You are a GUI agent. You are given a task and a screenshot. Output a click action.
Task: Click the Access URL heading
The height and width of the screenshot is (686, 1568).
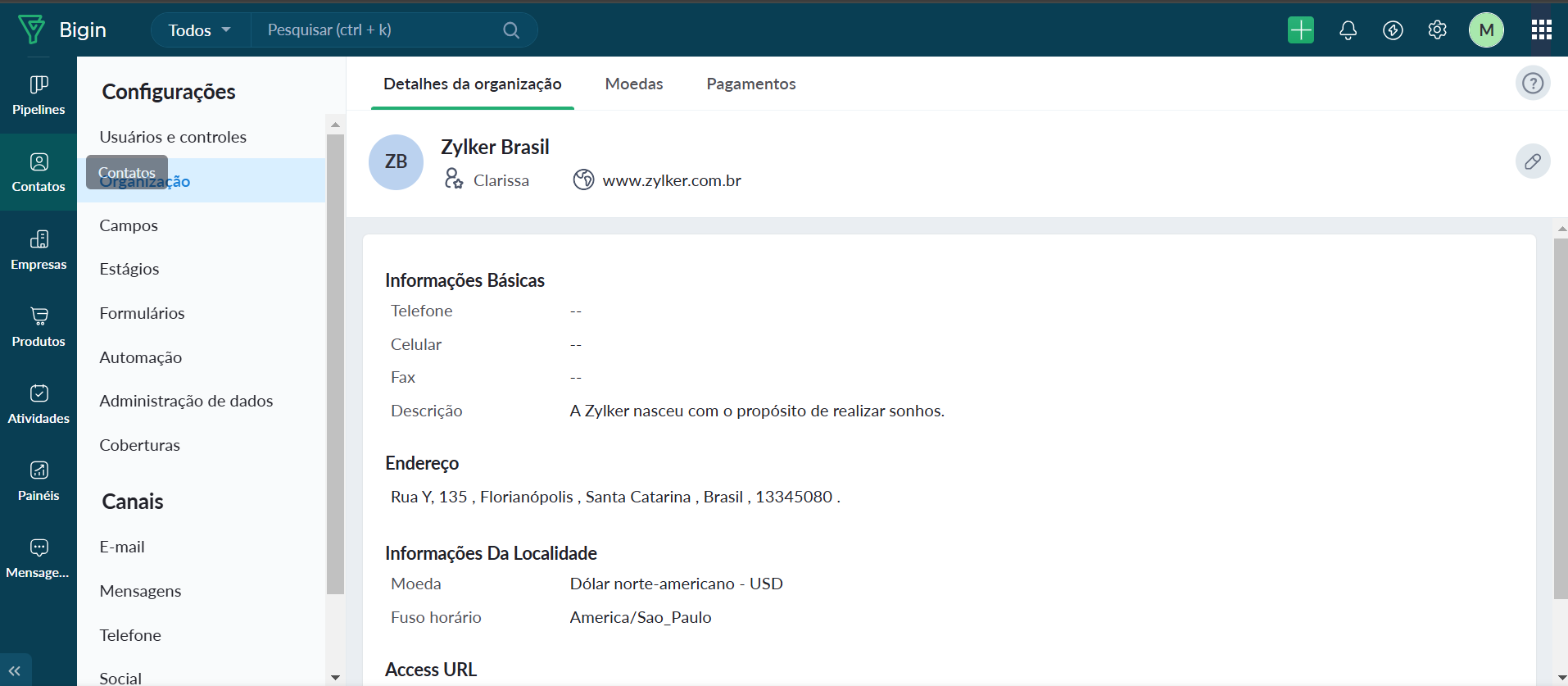click(x=431, y=670)
